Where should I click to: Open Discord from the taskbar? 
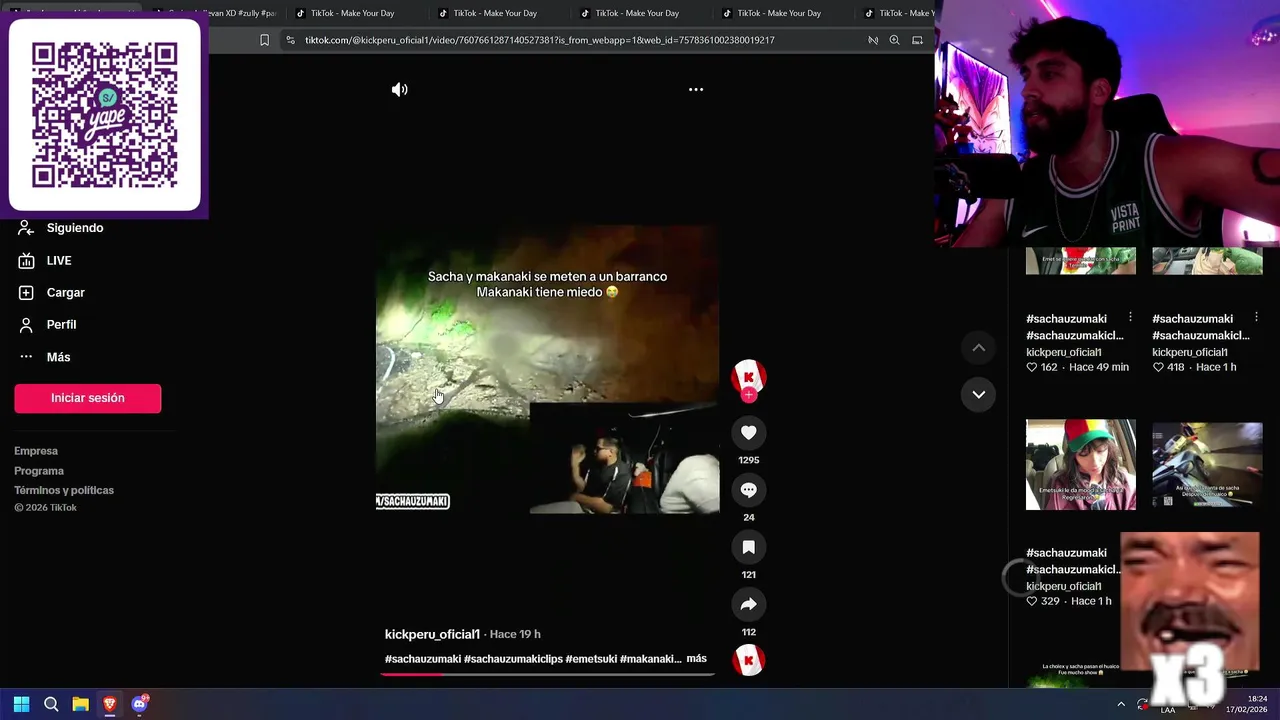coord(139,704)
